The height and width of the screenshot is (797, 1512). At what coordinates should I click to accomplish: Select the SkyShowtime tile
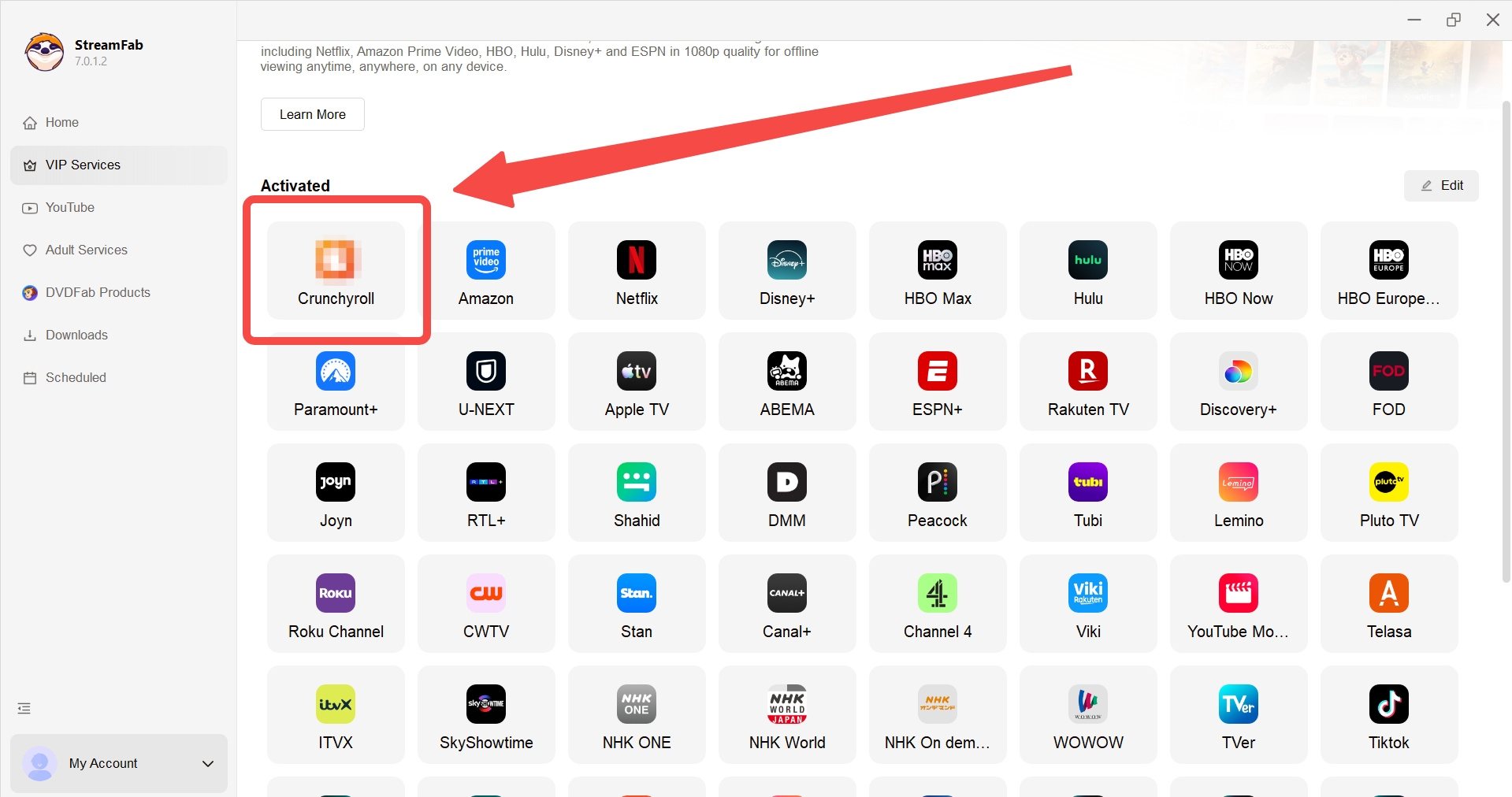click(x=486, y=714)
